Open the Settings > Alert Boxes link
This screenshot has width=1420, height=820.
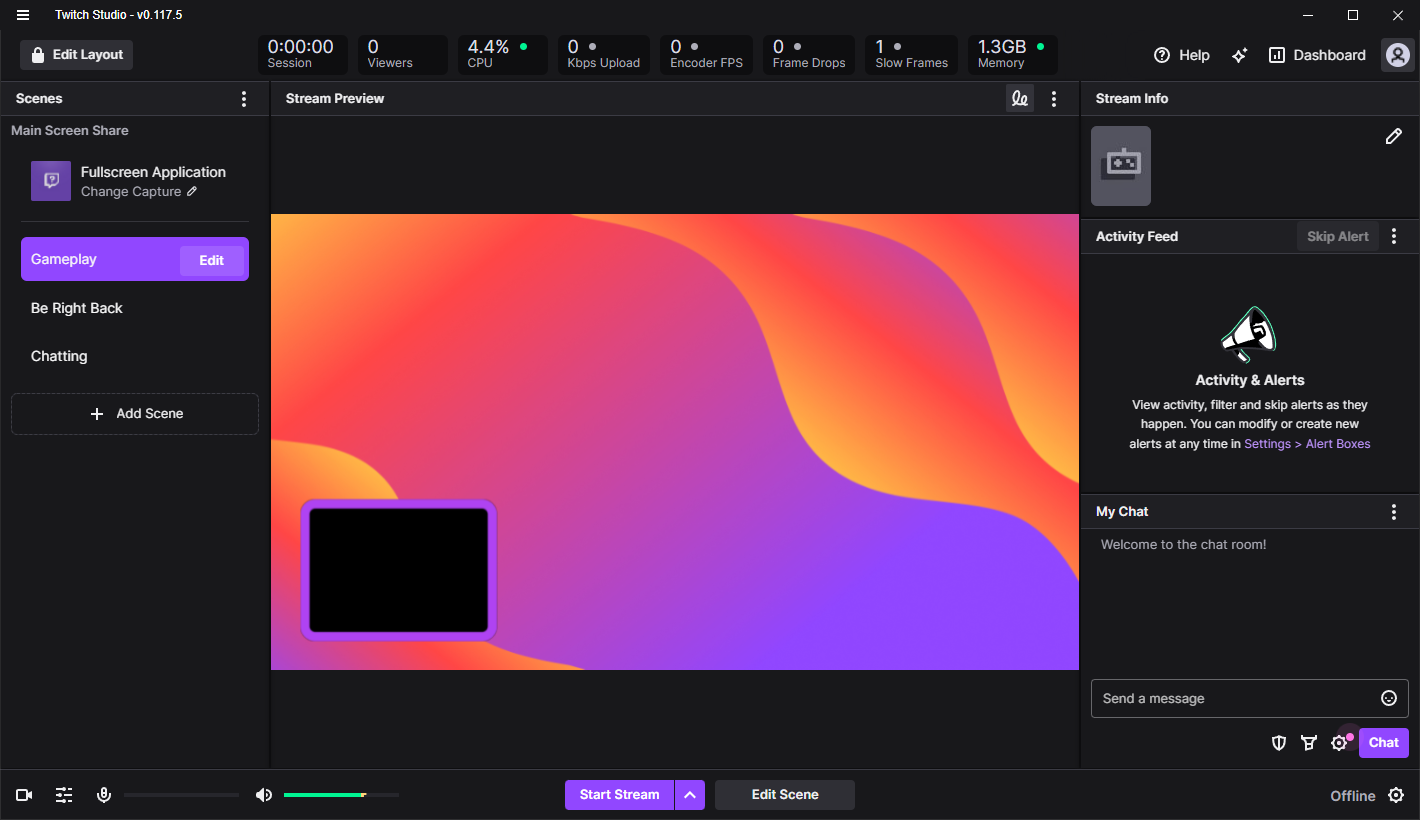pos(1307,443)
